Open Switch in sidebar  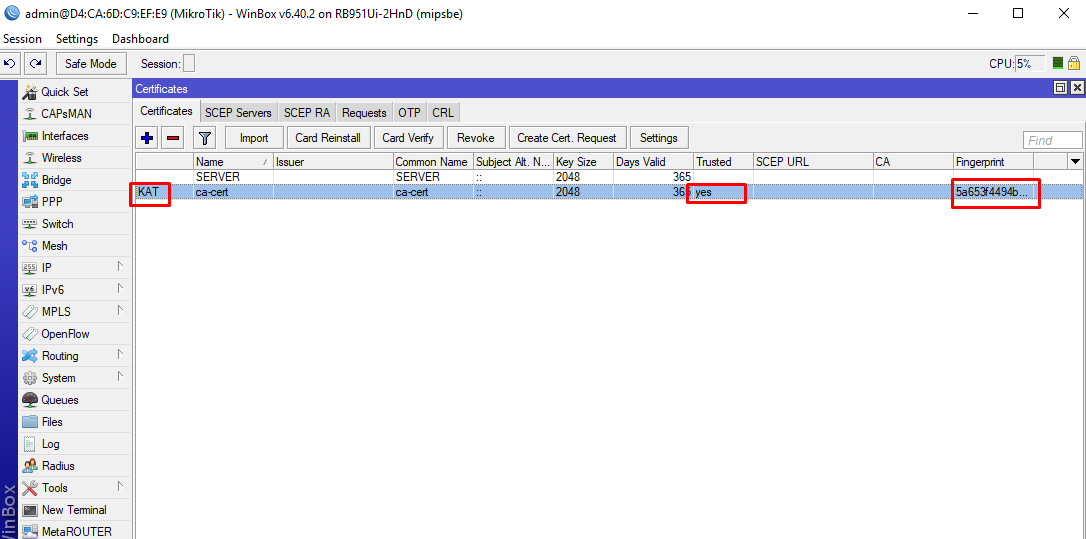click(x=57, y=224)
